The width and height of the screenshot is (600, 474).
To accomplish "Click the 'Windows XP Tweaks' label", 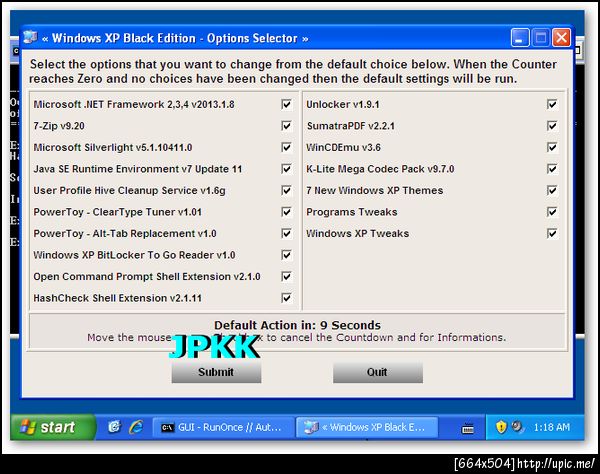I will (357, 233).
